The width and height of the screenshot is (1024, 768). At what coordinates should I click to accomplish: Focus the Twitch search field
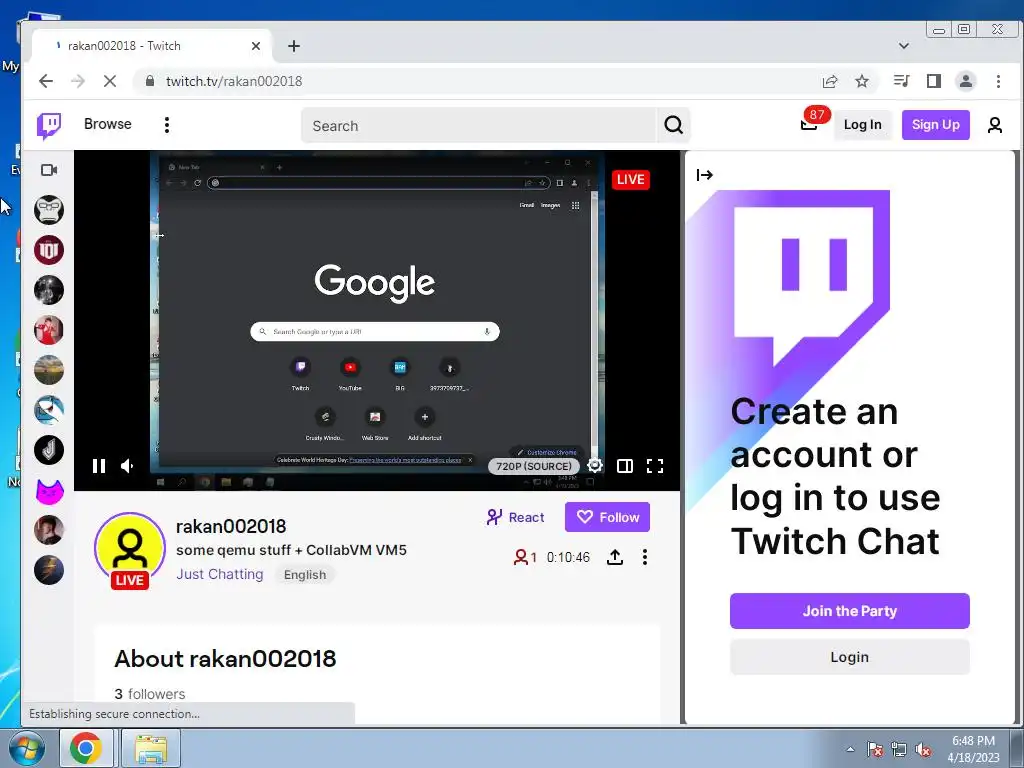479,125
